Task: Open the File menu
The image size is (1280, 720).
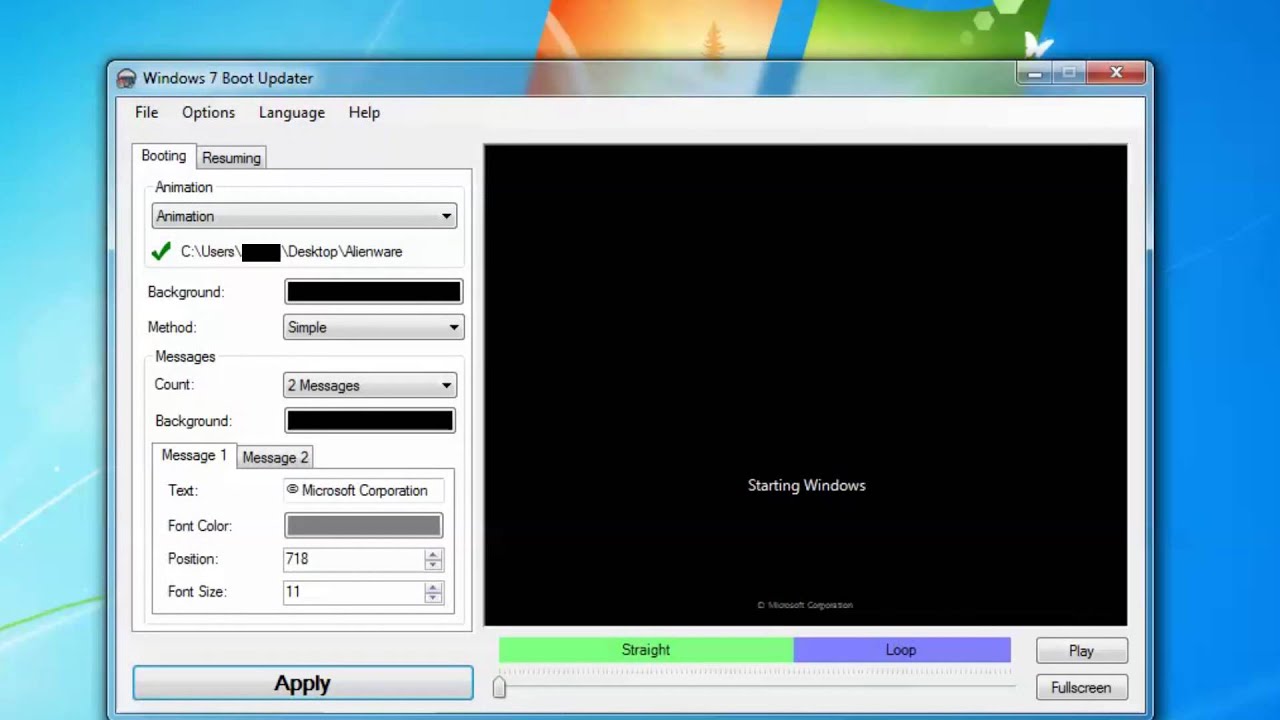Action: (146, 113)
